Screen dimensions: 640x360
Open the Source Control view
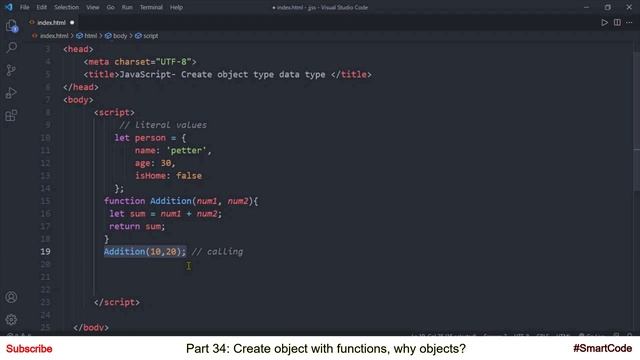[11, 70]
